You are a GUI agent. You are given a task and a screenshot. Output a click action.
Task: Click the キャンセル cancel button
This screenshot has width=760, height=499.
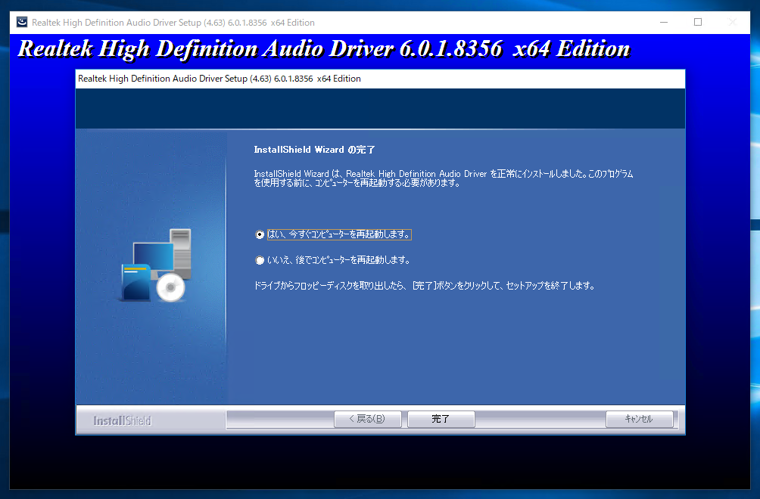[639, 419]
